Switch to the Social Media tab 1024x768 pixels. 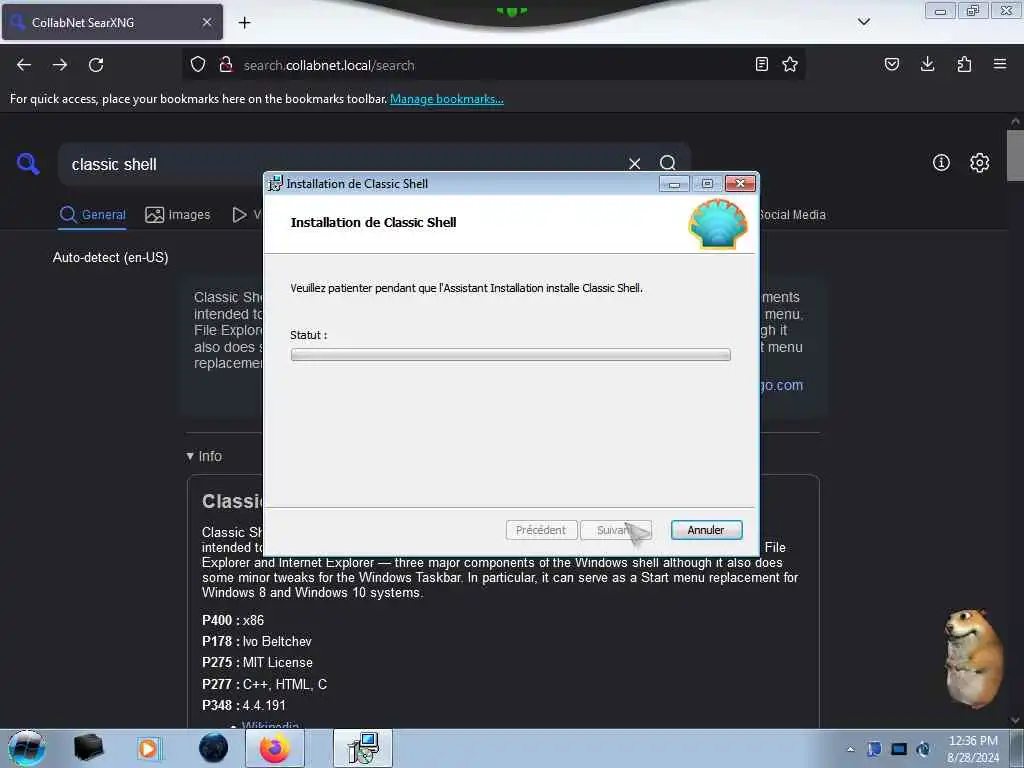(x=792, y=215)
